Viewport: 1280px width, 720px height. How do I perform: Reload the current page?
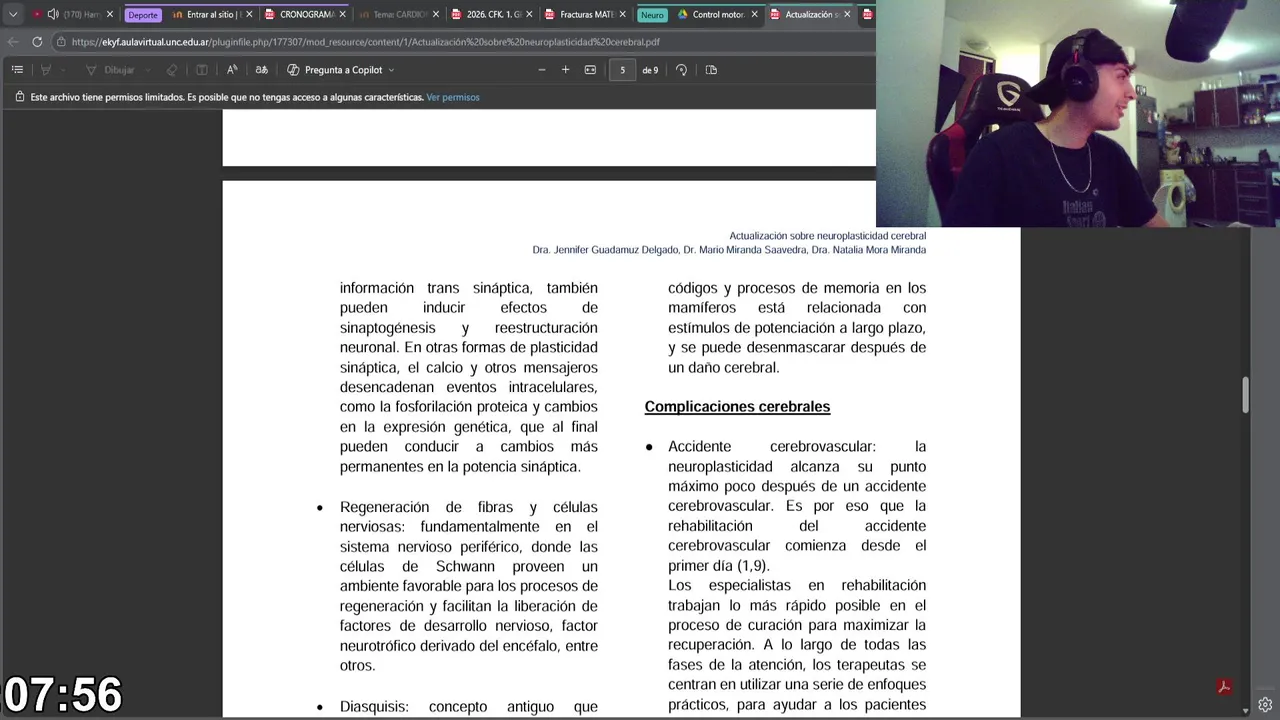(37, 42)
